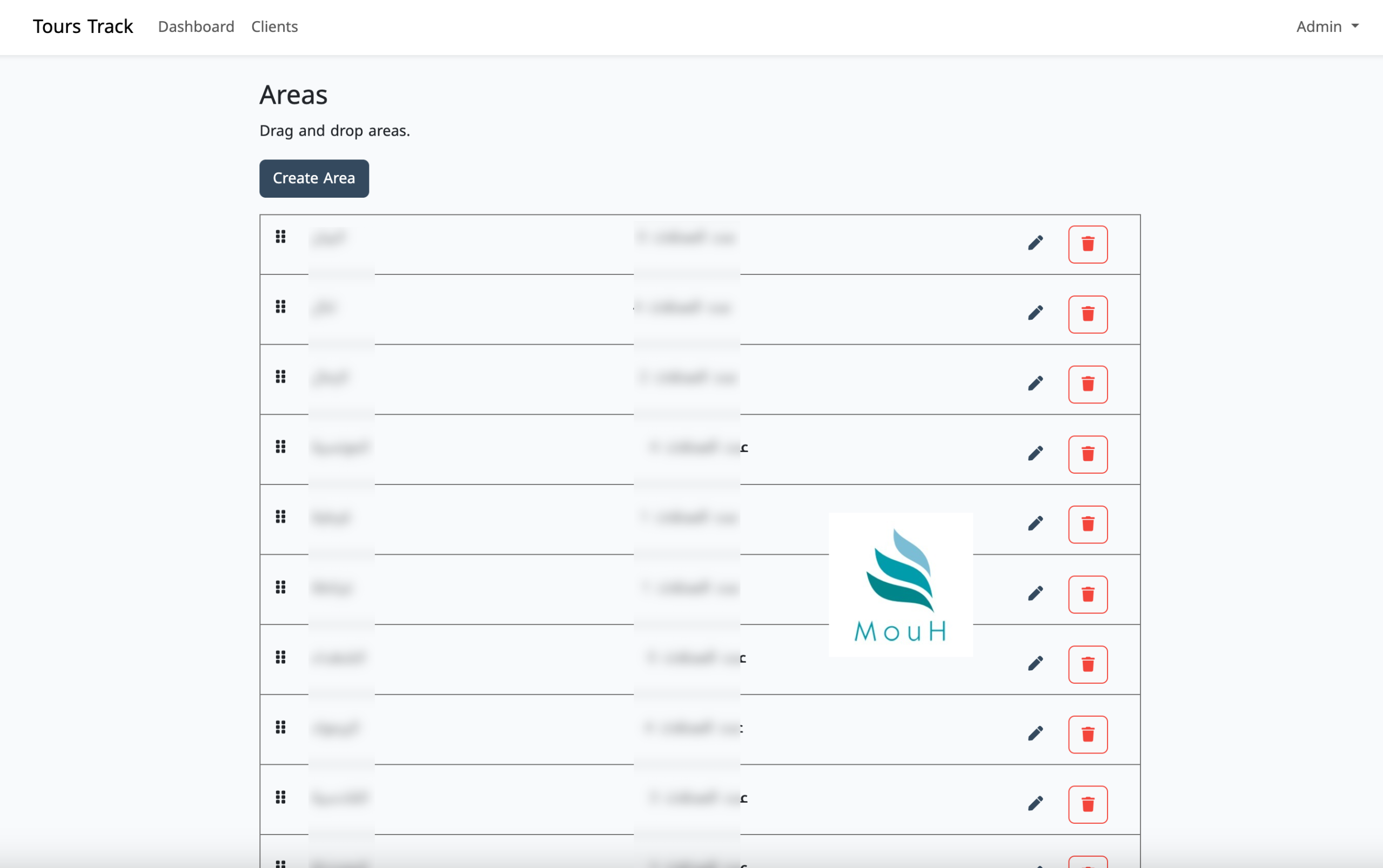Click the ninth row's drag handle
This screenshot has height=868, width=1383.
(280, 797)
